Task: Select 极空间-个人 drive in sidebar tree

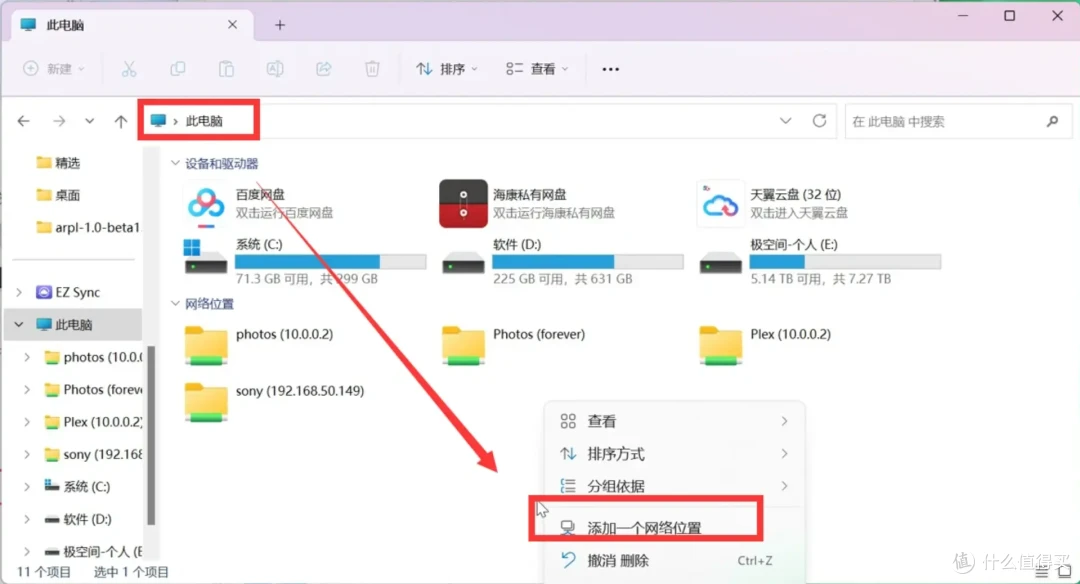Action: click(x=93, y=551)
